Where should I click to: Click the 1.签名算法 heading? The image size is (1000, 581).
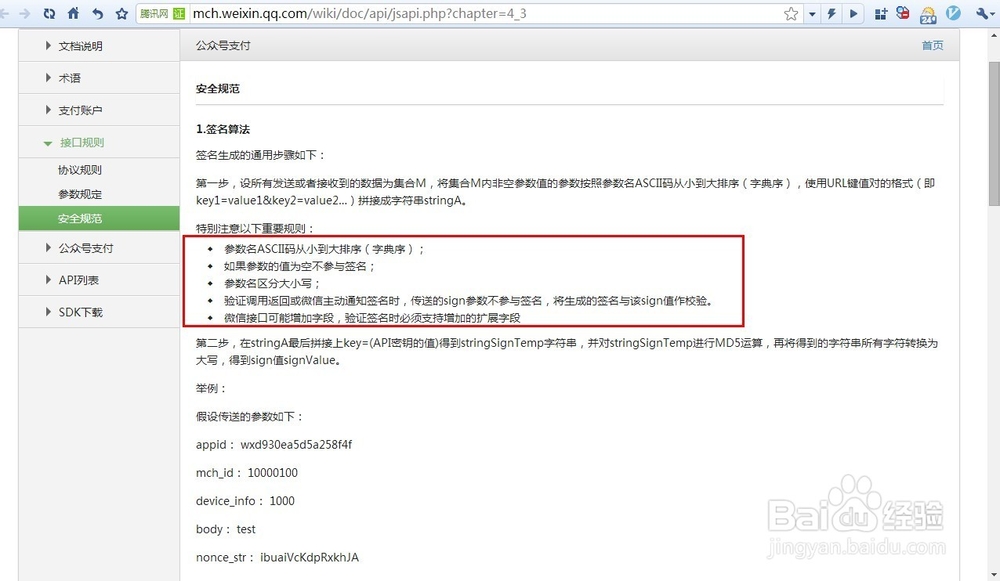click(x=223, y=129)
